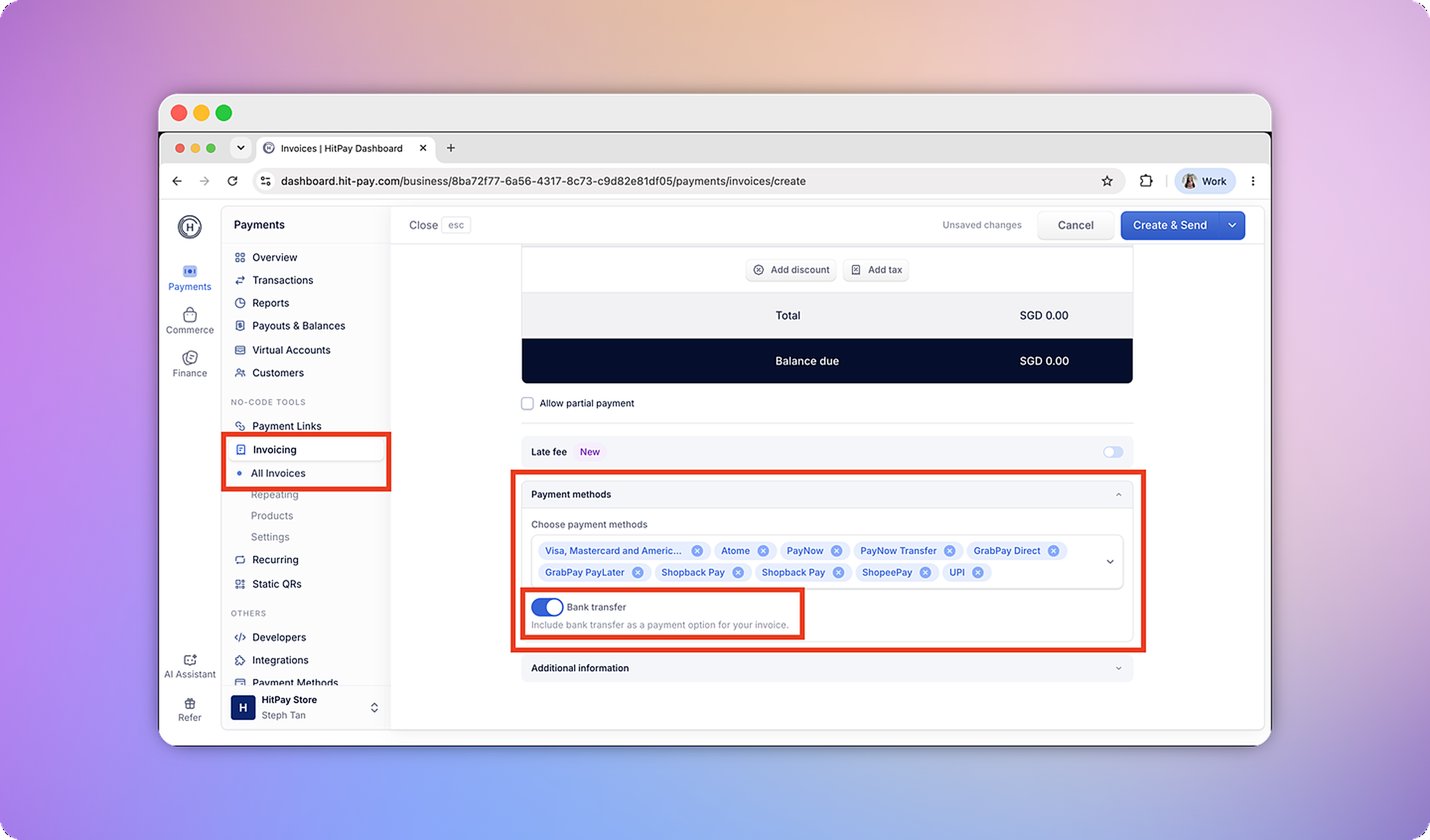Open Chrome three-dot menu
The height and width of the screenshot is (840, 1430).
(1253, 181)
